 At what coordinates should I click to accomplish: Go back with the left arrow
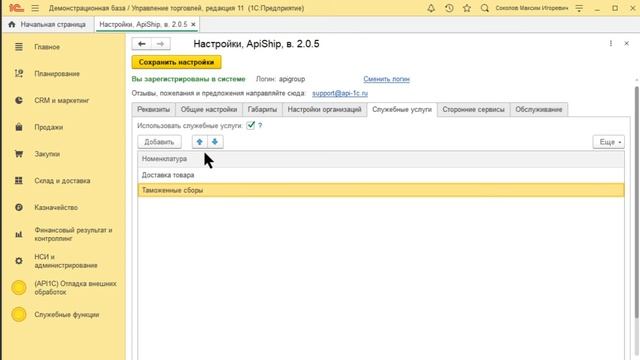point(142,44)
